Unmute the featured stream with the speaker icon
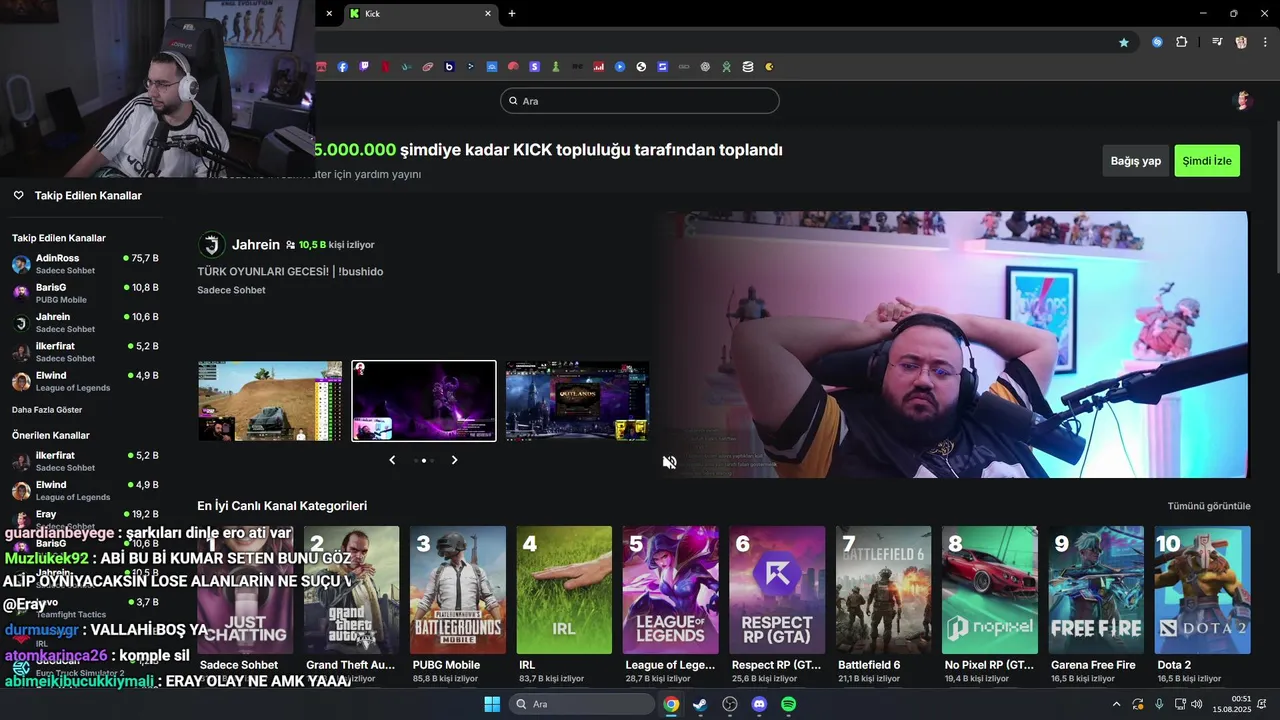This screenshot has height=720, width=1280. 670,462
